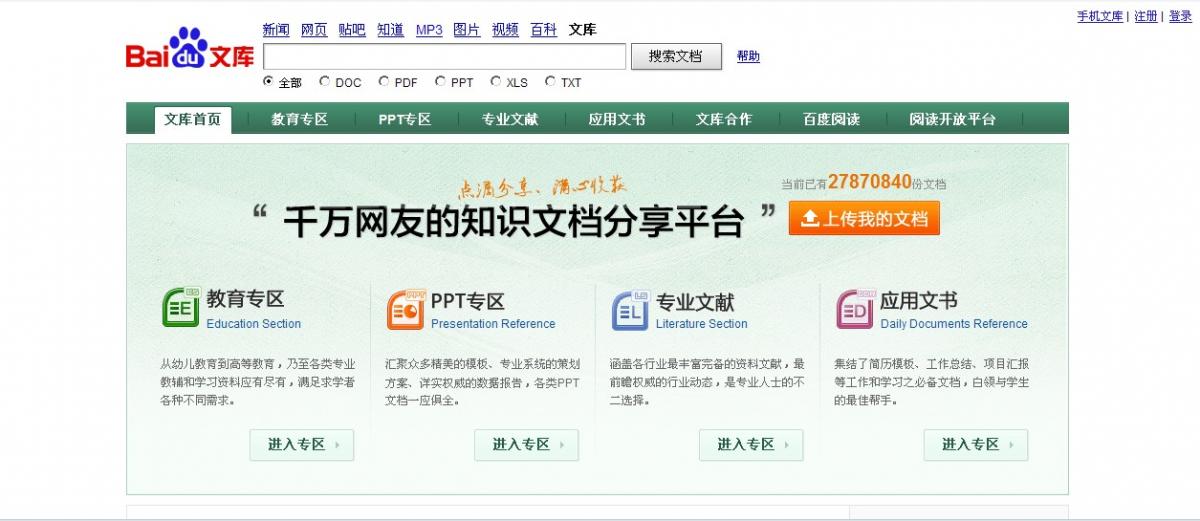The width and height of the screenshot is (1200, 521).
Task: Click the 文库 label in top navigation
Action: point(582,30)
